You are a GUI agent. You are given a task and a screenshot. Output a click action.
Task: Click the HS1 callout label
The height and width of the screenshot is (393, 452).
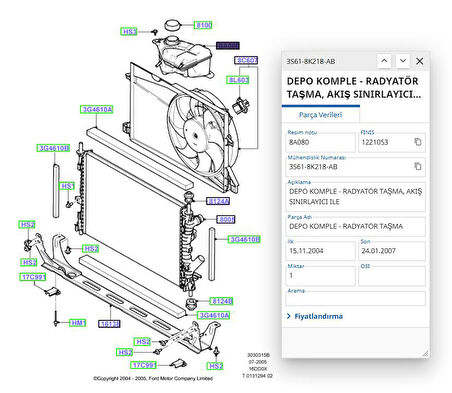[67, 186]
